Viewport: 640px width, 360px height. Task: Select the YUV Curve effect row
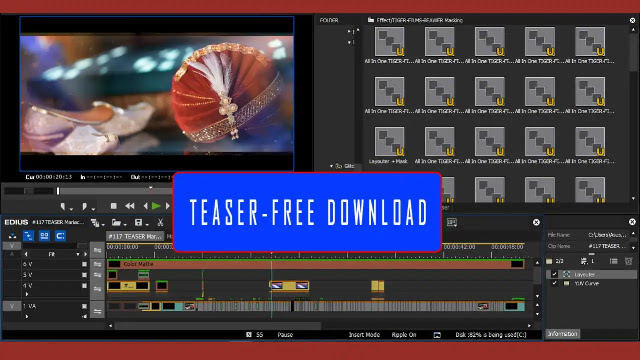pos(591,283)
